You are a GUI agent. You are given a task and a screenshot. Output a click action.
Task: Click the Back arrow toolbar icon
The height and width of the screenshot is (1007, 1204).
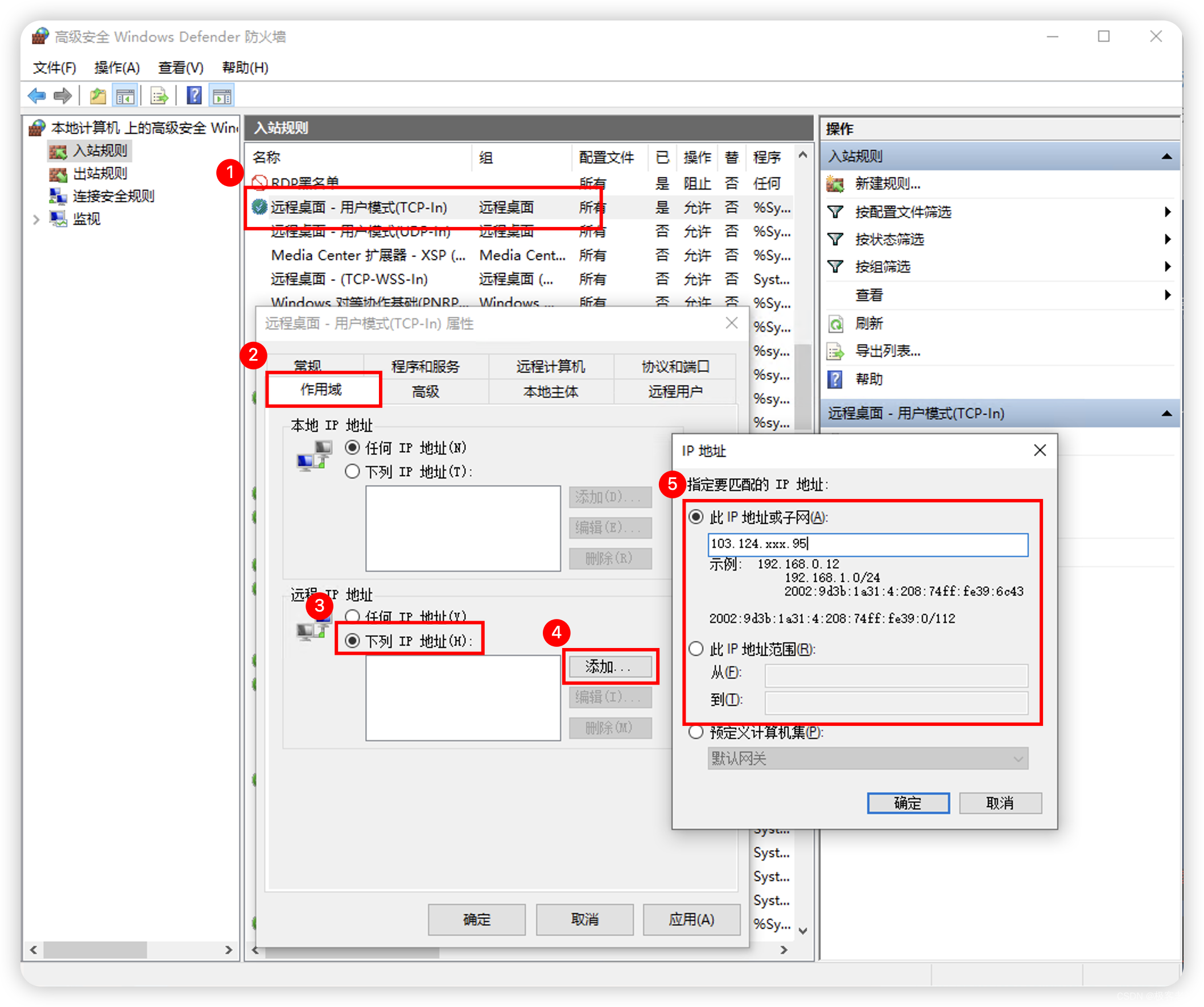pos(36,96)
